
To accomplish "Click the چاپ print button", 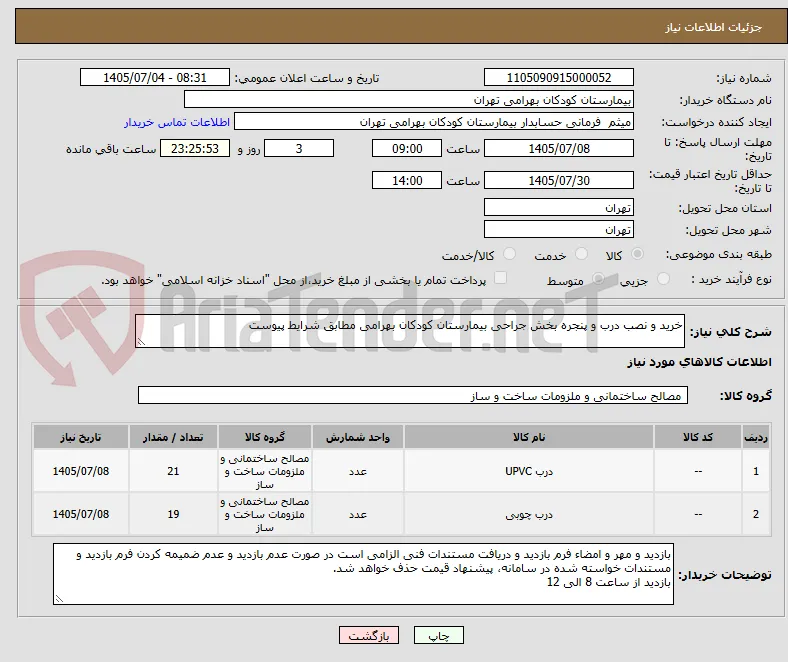I will tap(439, 636).
